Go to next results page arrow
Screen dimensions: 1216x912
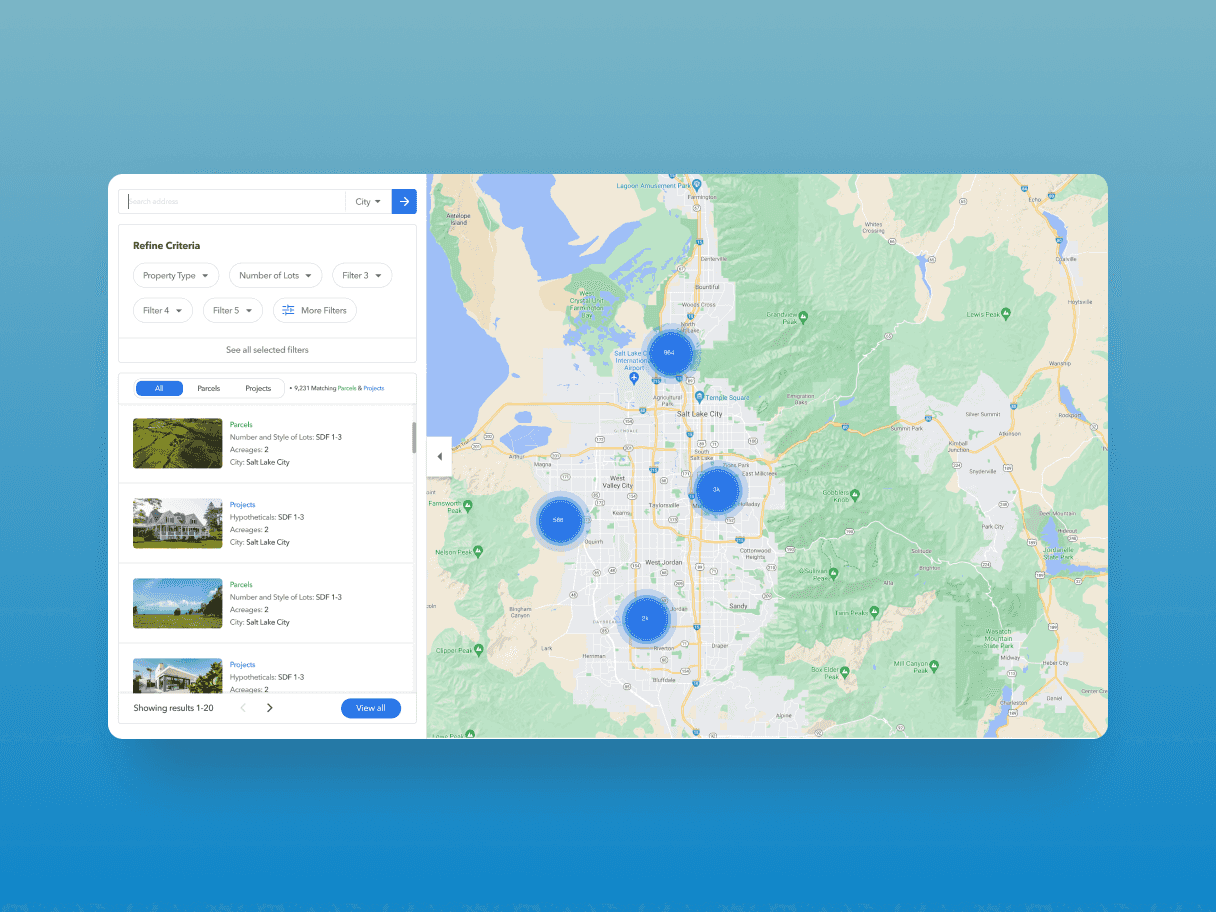tap(269, 708)
